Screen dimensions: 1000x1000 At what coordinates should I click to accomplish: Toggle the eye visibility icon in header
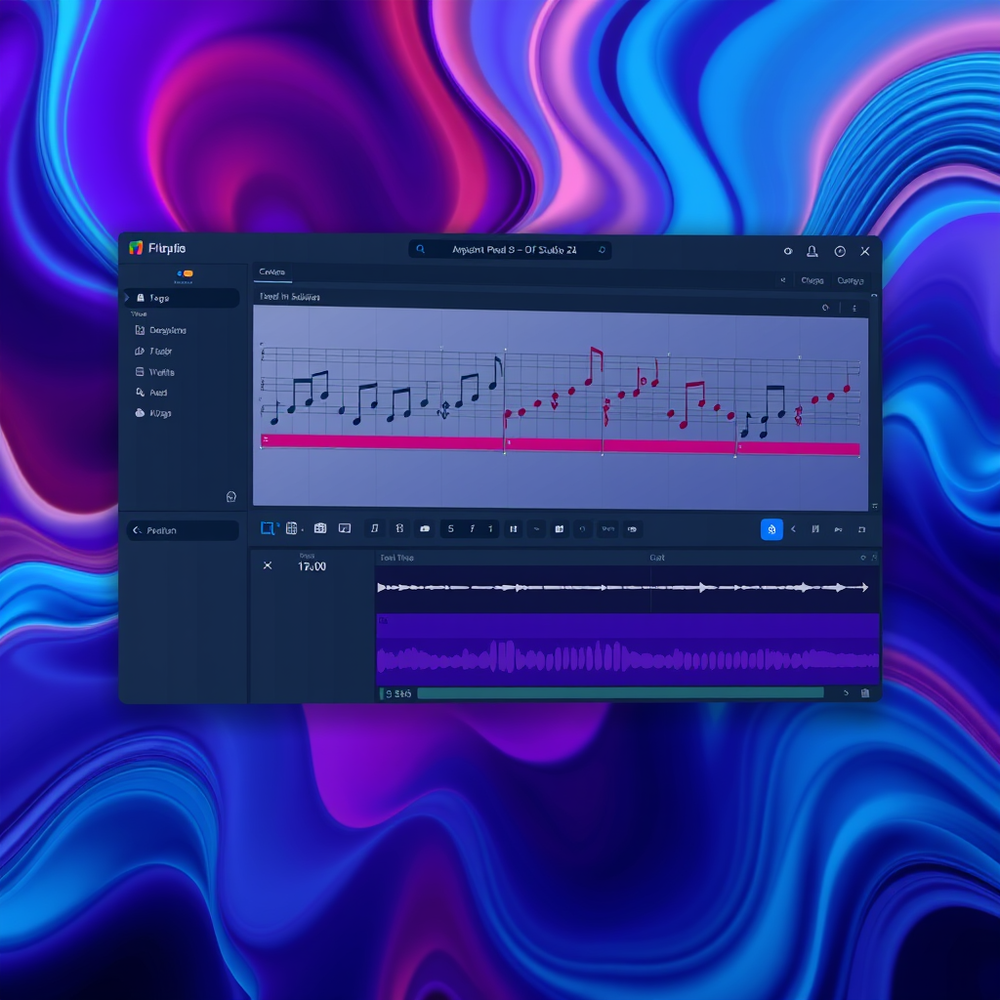[x=788, y=251]
